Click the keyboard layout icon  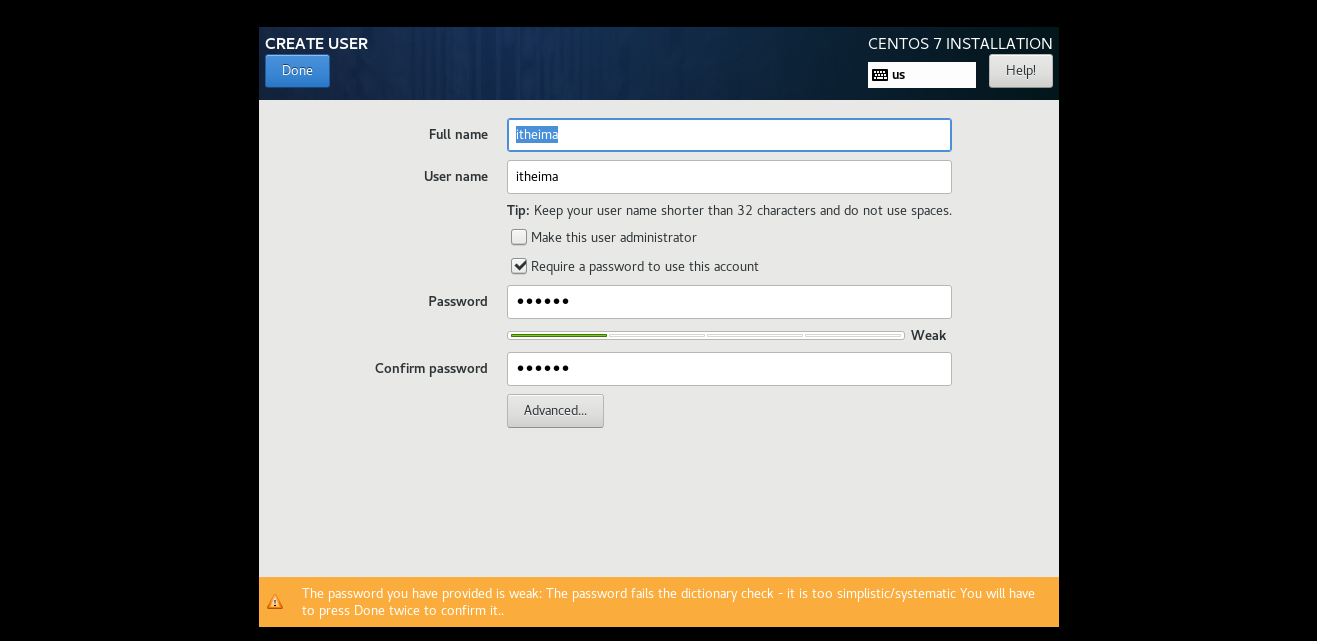click(x=880, y=75)
